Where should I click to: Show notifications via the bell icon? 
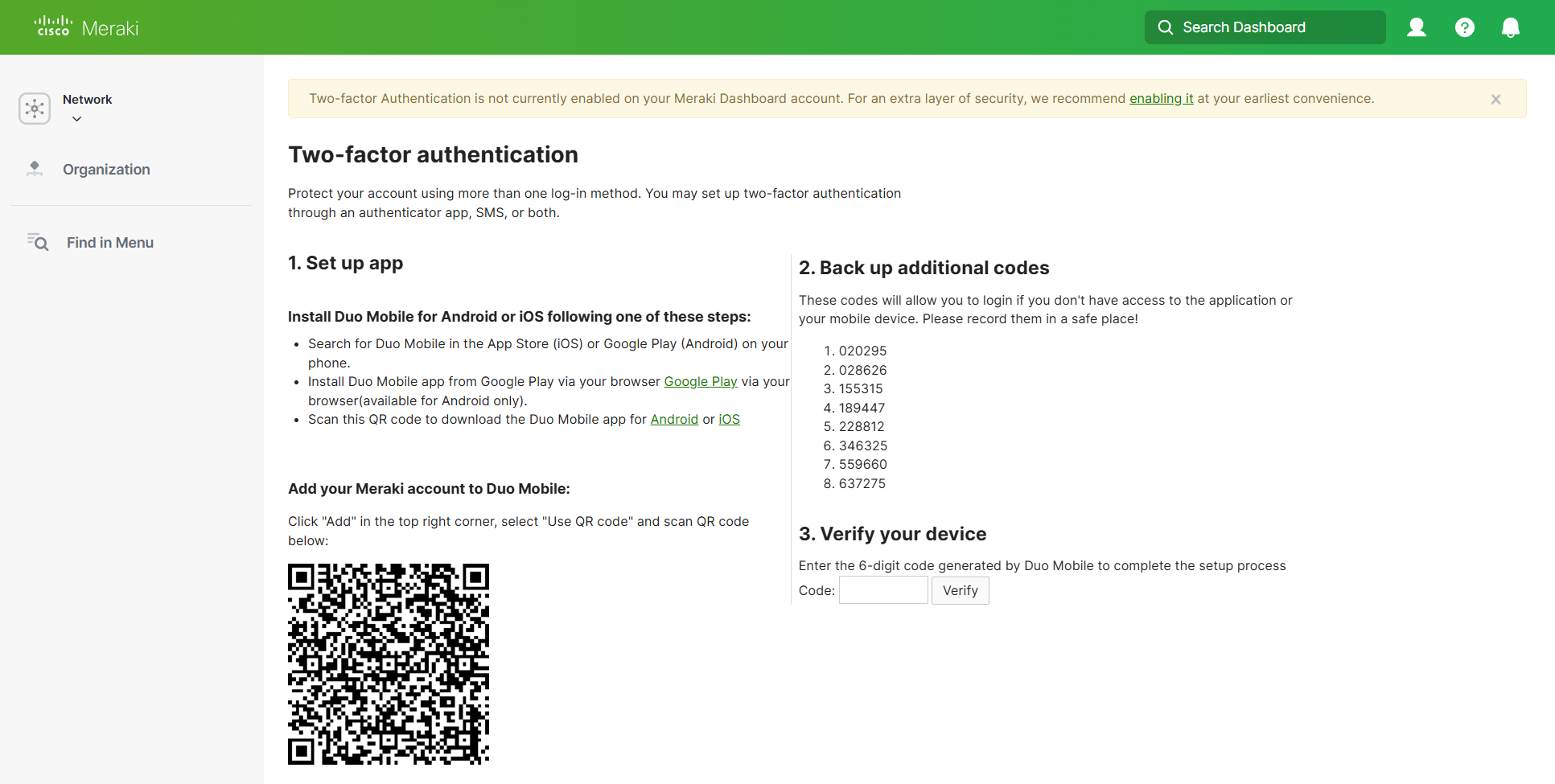[1510, 27]
